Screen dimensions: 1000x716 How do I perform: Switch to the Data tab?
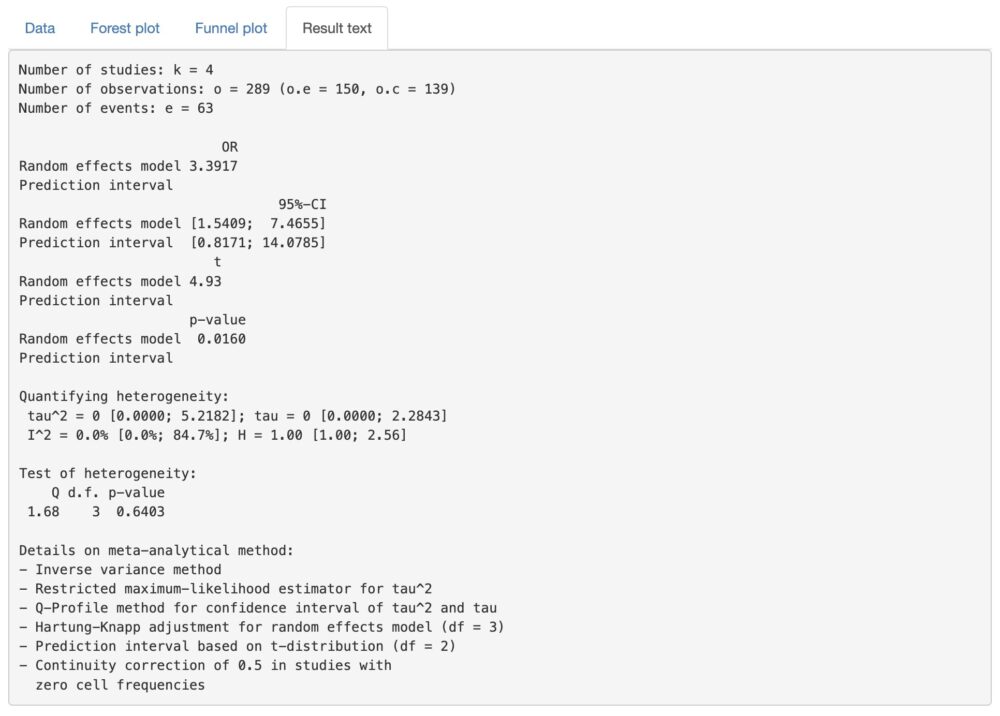40,28
